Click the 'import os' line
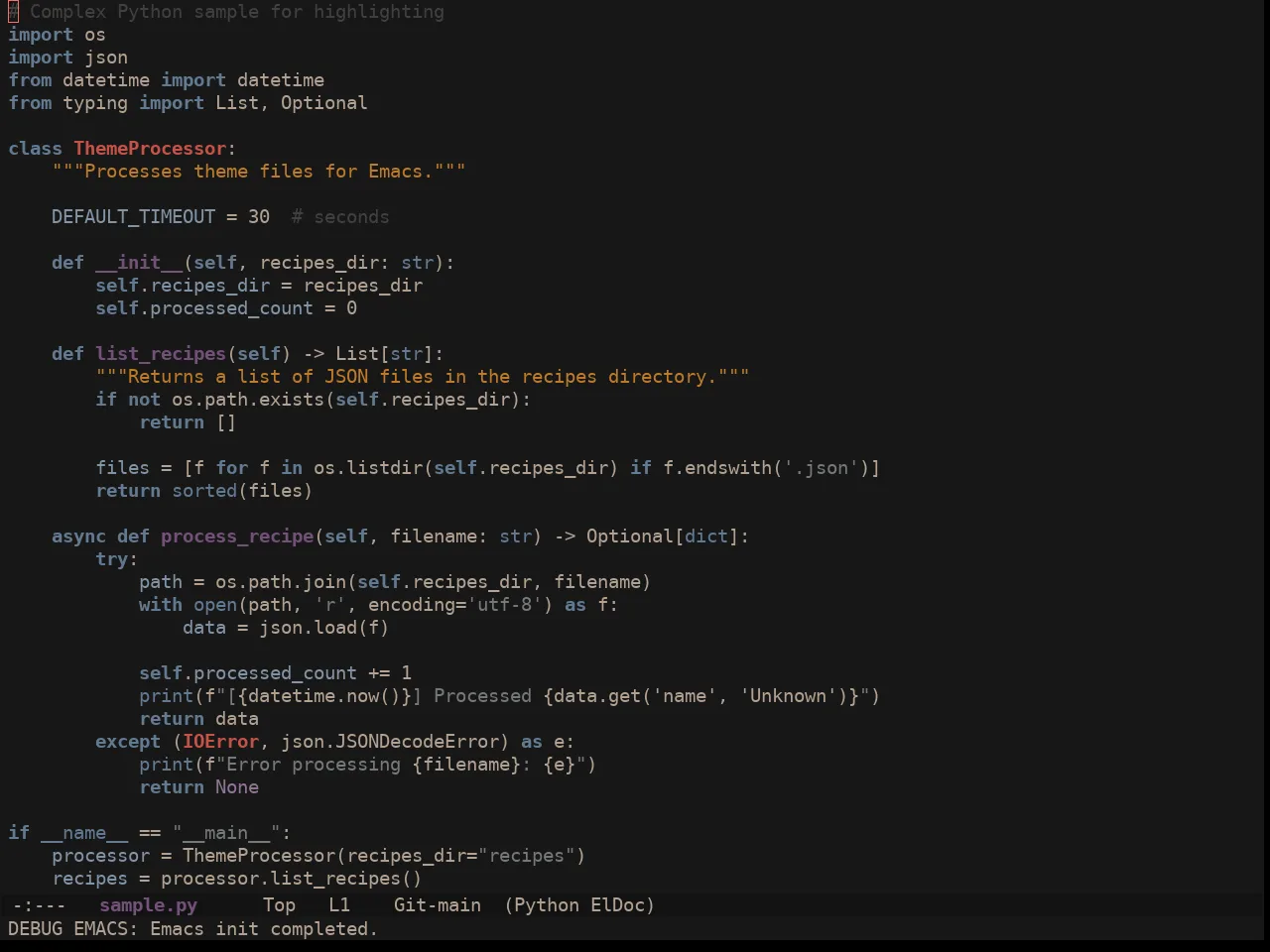The image size is (1270, 952). (x=57, y=35)
